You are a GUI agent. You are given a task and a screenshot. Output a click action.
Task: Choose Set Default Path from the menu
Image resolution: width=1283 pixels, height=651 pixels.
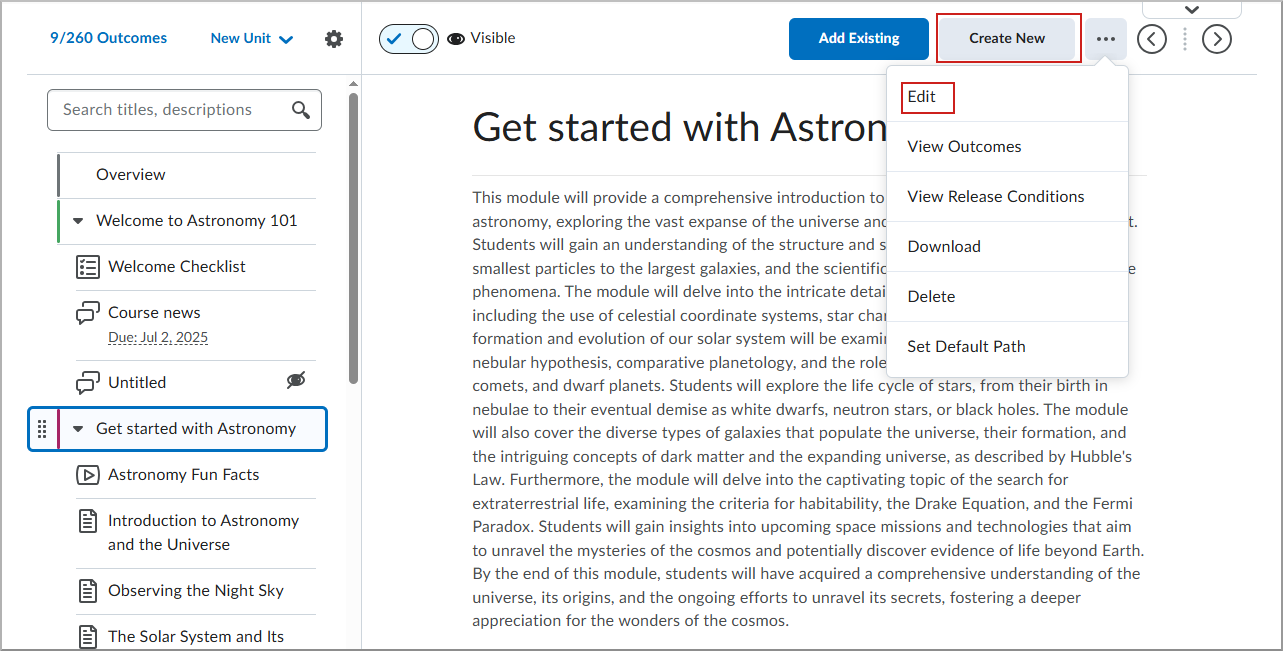tap(966, 346)
